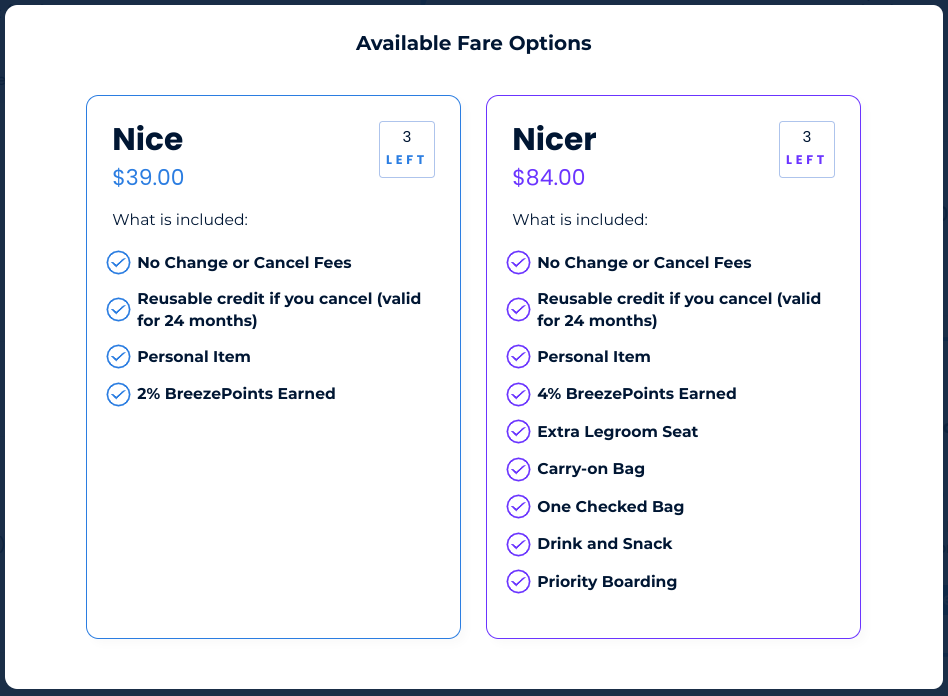
Task: Click Nicer fare No Change or Cancel Fees checkmark
Action: (518, 262)
